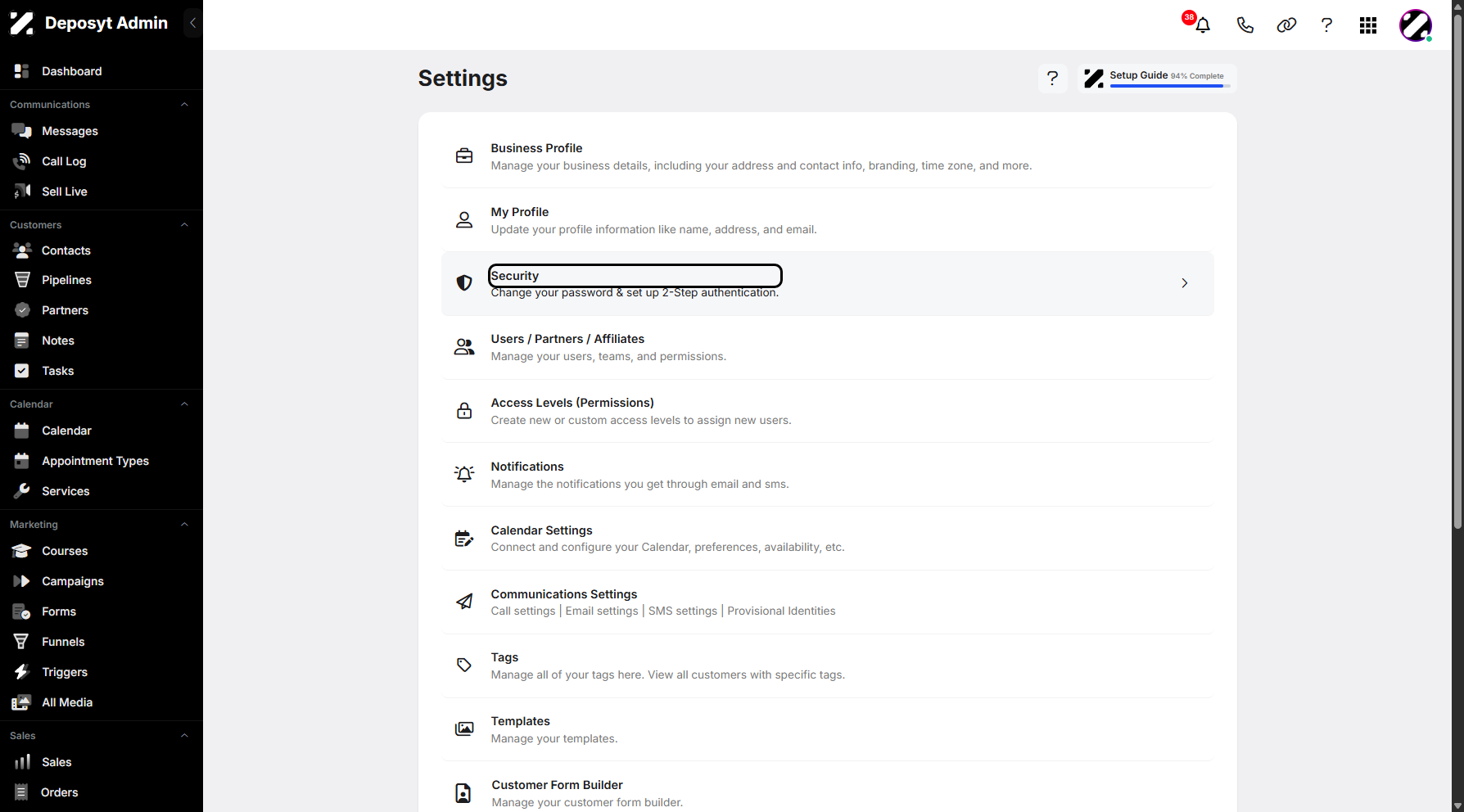Click the help button next to Setup Guide
Viewport: 1464px width, 812px height.
pyautogui.click(x=1053, y=79)
